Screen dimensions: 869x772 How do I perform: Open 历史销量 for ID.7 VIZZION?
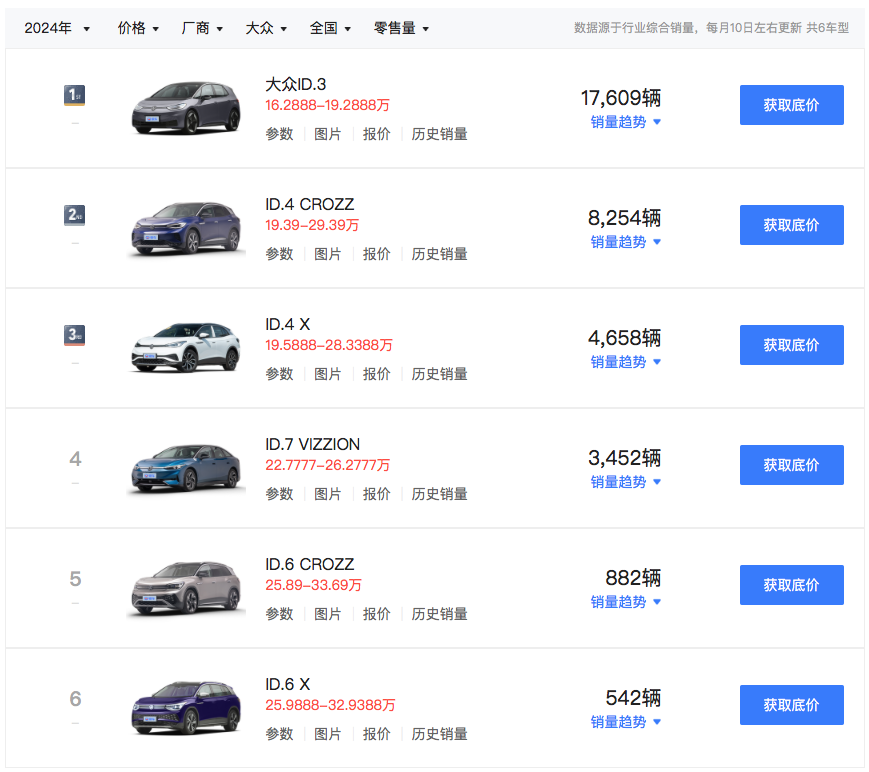(439, 494)
